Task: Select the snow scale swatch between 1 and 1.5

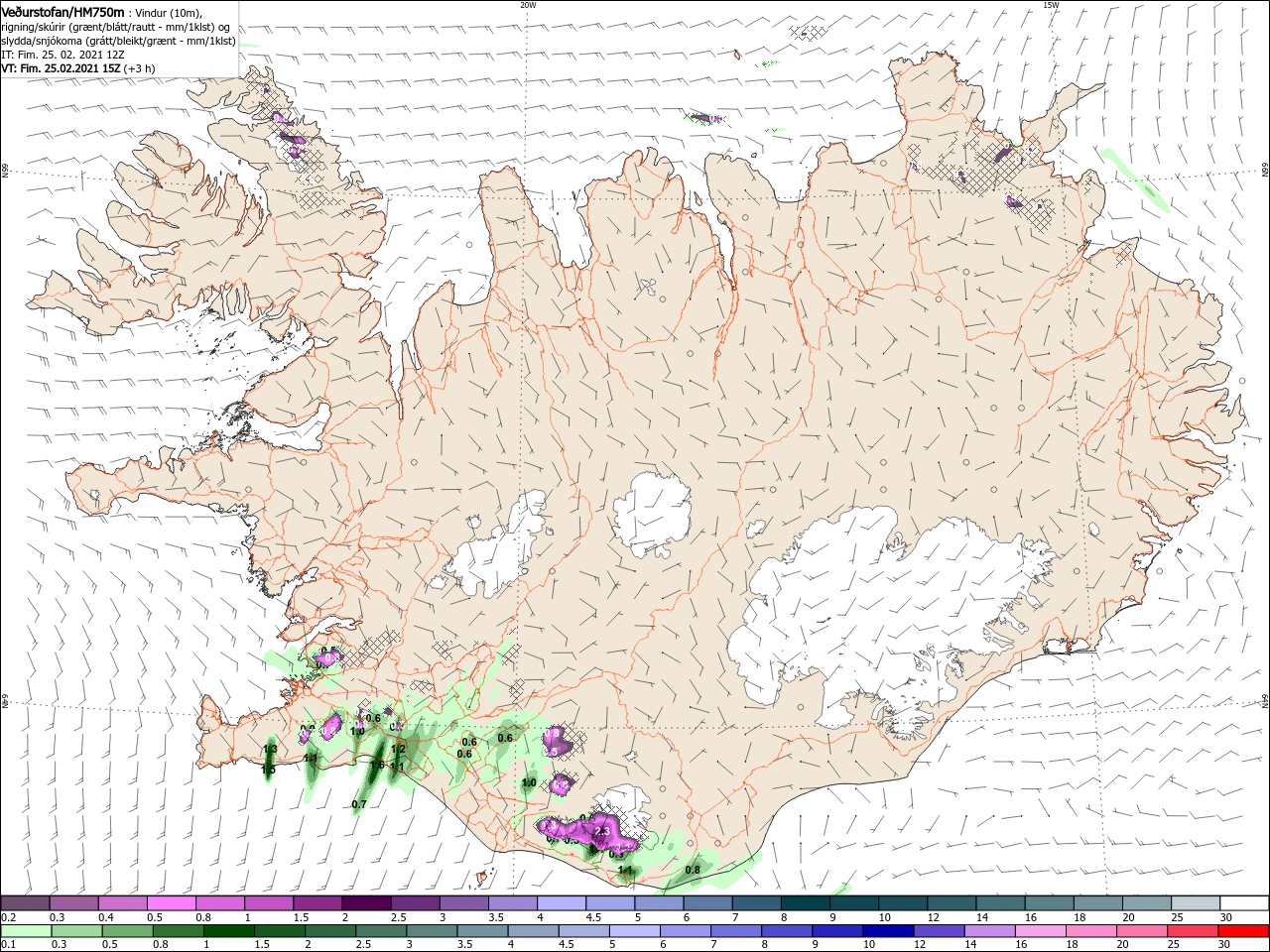Action: click(269, 903)
